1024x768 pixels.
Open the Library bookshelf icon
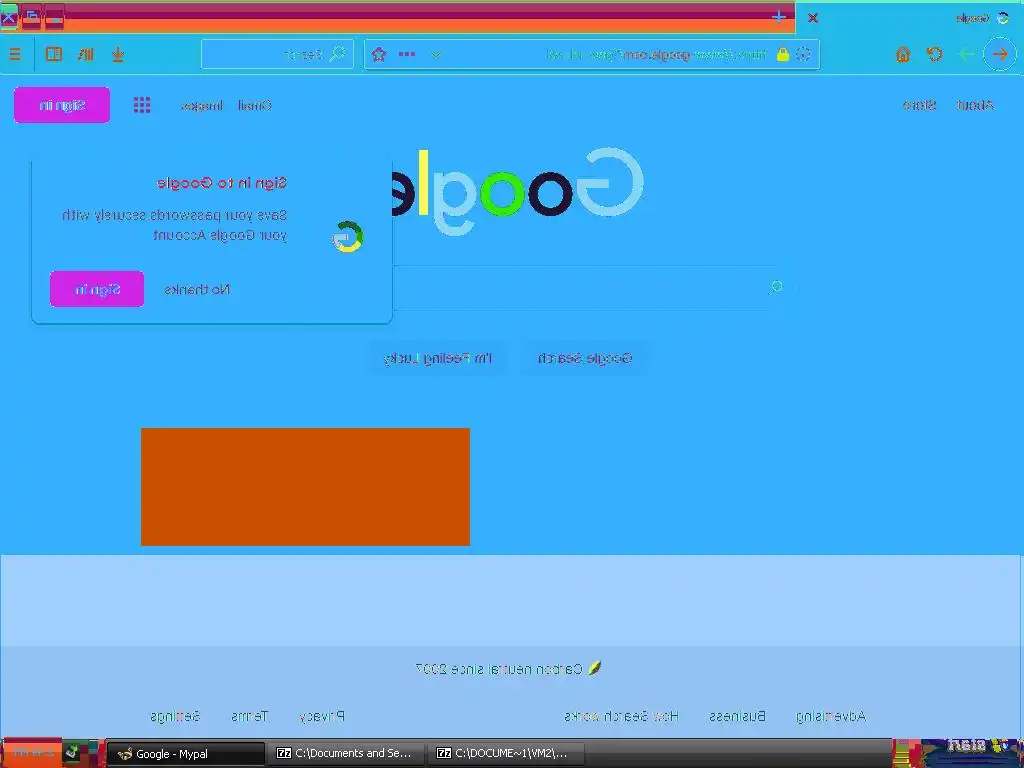click(86, 54)
